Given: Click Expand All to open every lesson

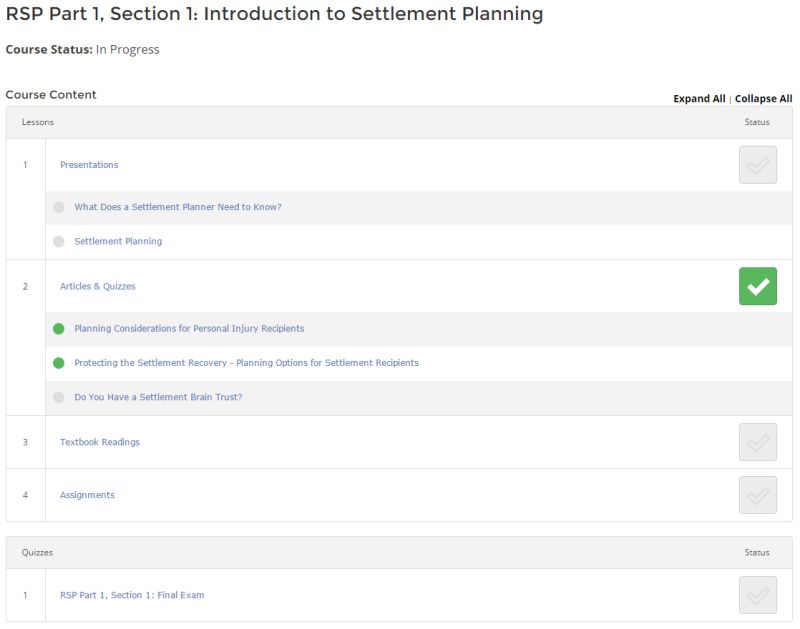Looking at the screenshot, I should (x=699, y=98).
